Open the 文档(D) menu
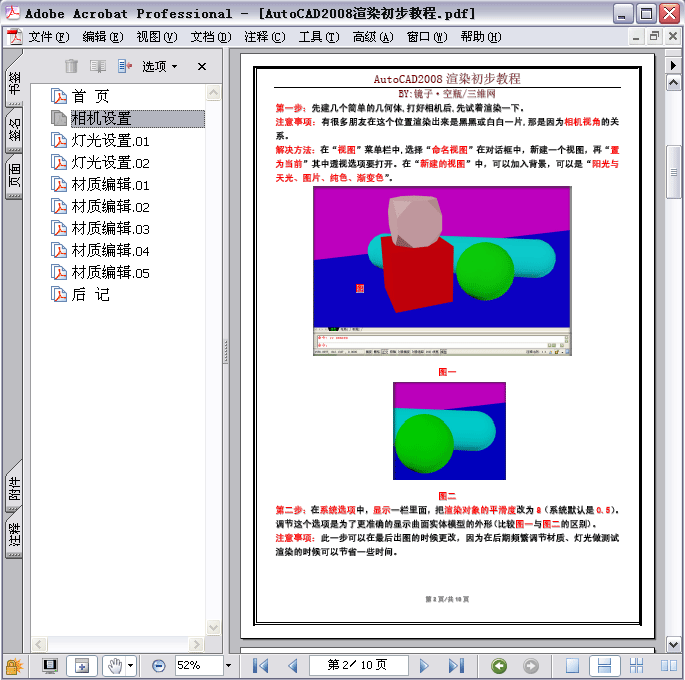The height and width of the screenshot is (680, 685). [x=211, y=37]
